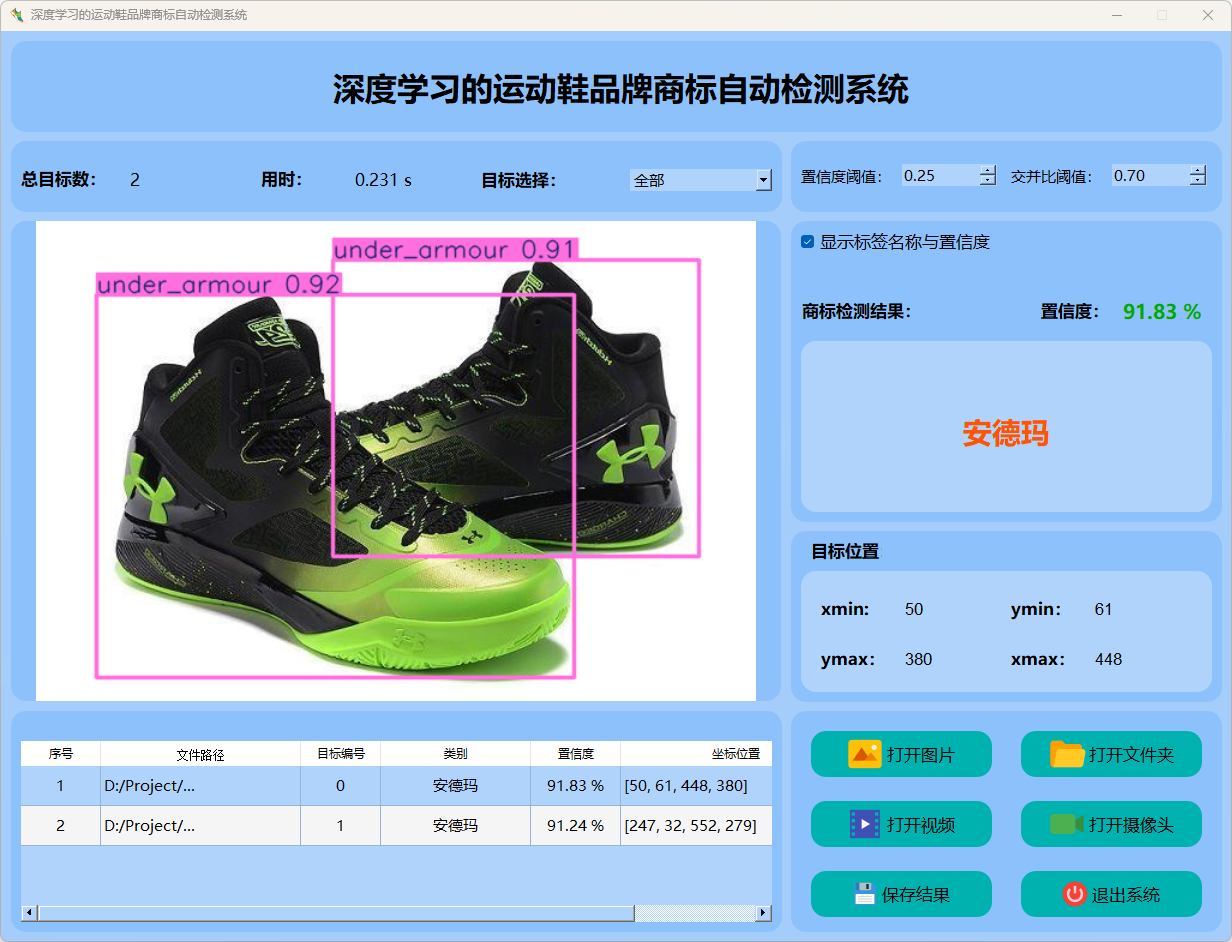Click the xmin value 50
Viewport: 1232px width, 942px height.
tap(914, 609)
